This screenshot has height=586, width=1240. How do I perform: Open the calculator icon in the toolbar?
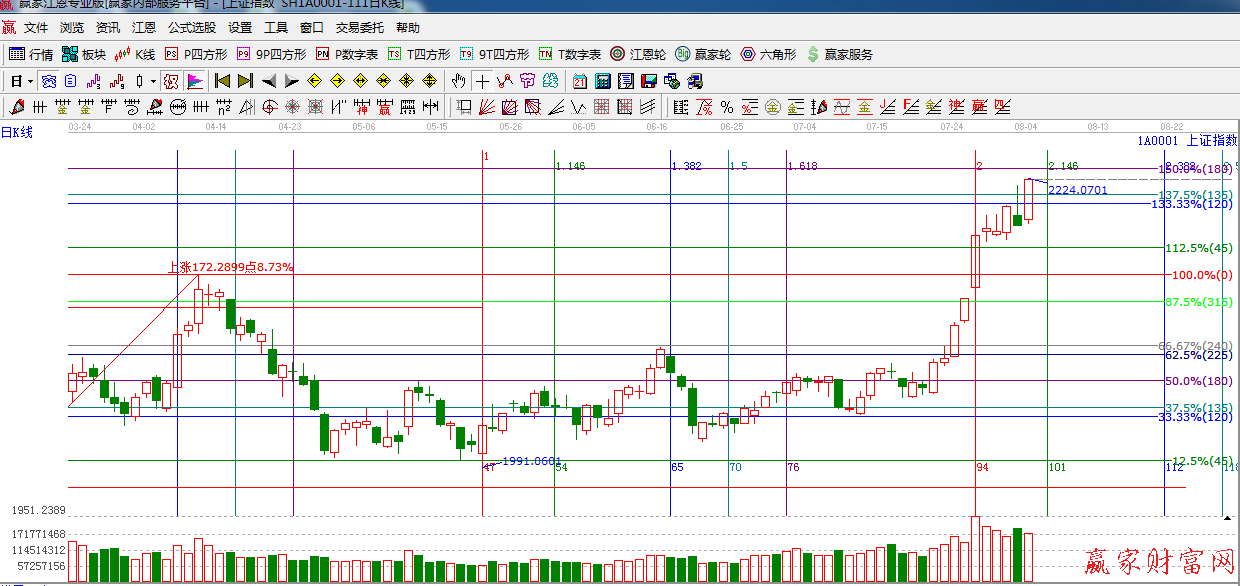coord(603,81)
